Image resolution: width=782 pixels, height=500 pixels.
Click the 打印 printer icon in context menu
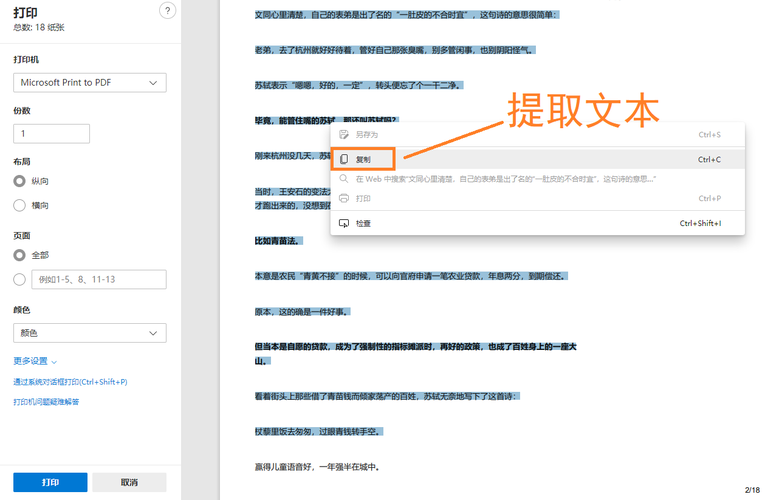click(344, 198)
